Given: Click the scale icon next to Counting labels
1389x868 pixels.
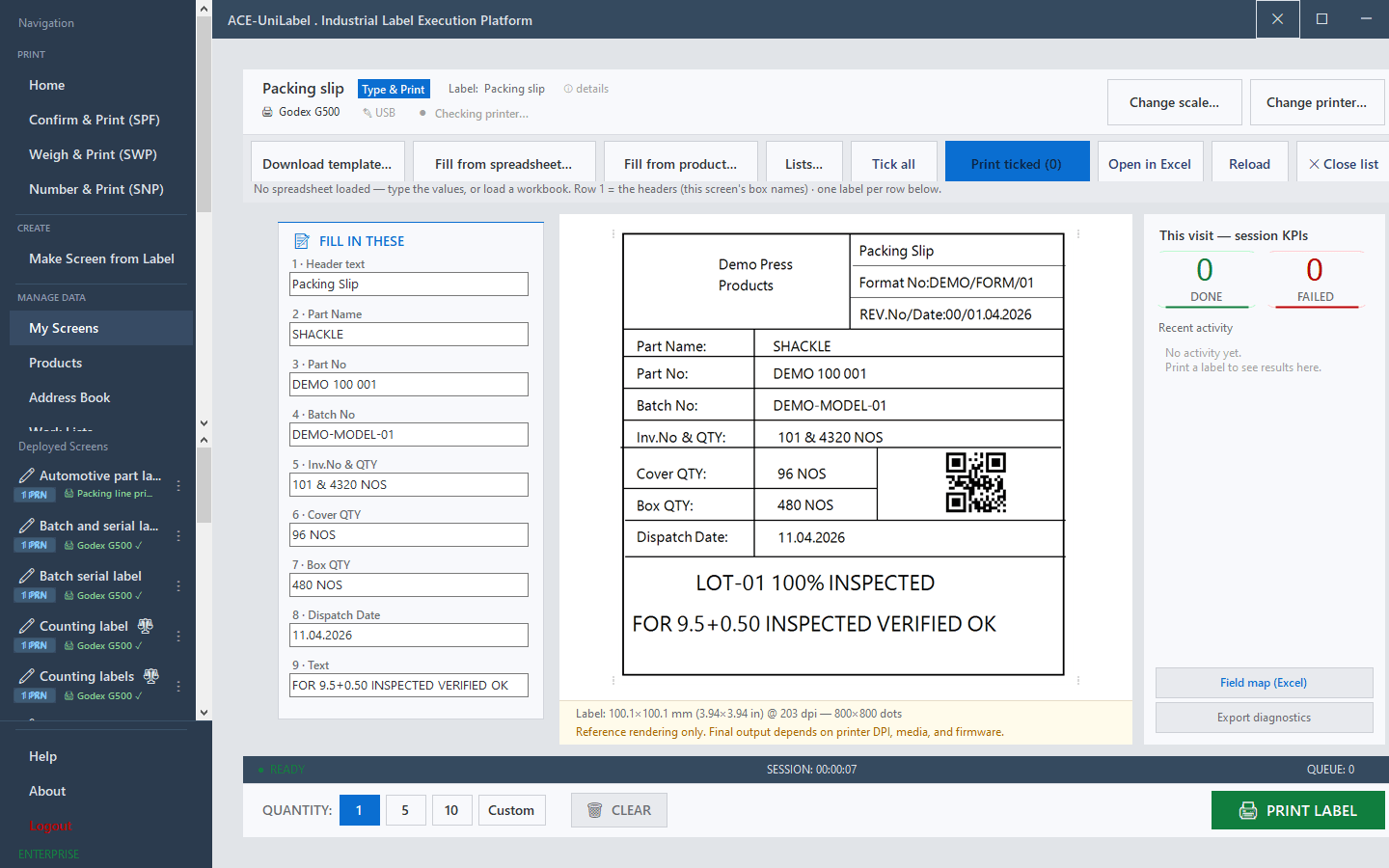Looking at the screenshot, I should coord(151,676).
